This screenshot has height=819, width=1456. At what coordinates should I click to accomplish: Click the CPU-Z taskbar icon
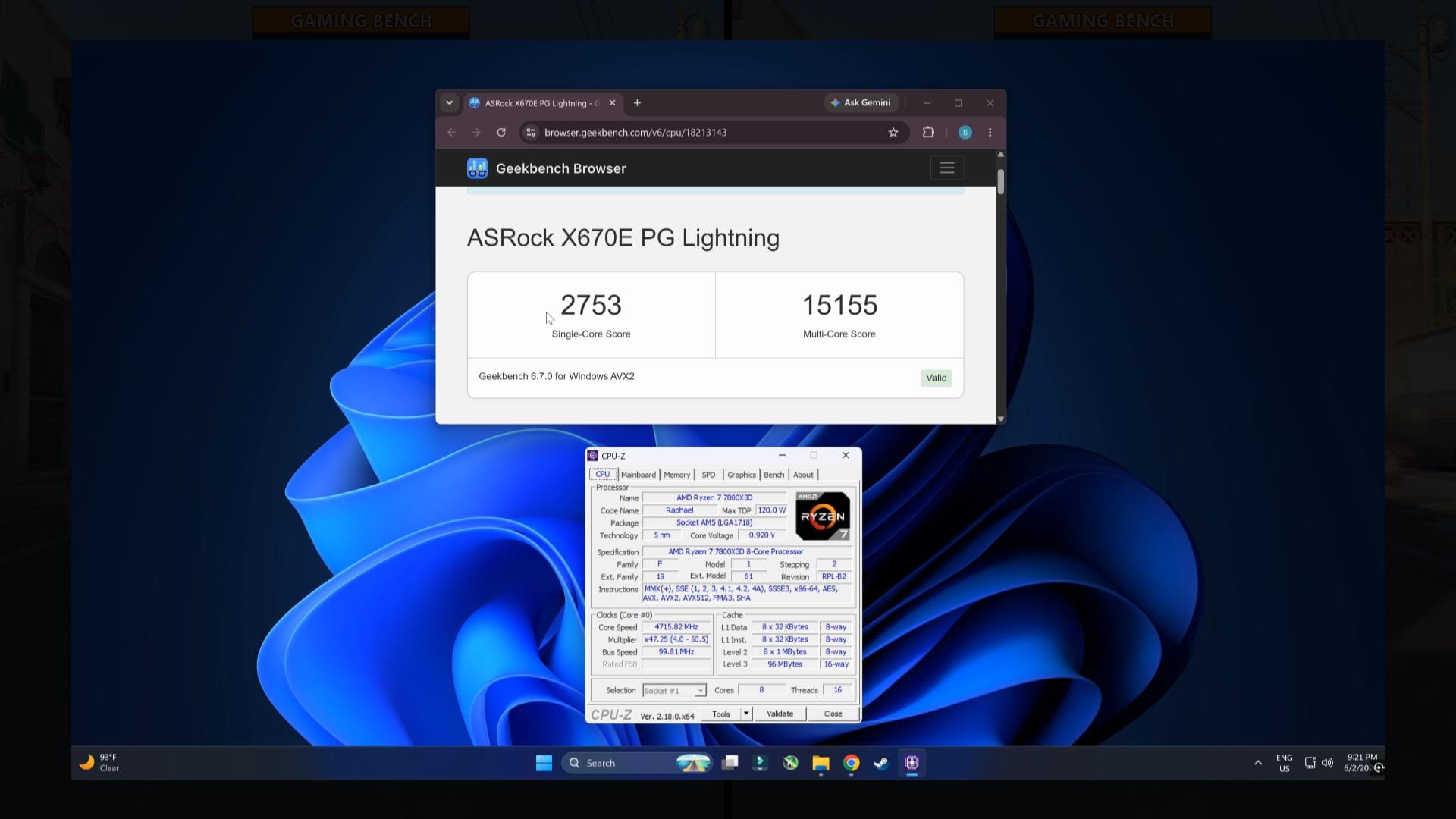(912, 763)
